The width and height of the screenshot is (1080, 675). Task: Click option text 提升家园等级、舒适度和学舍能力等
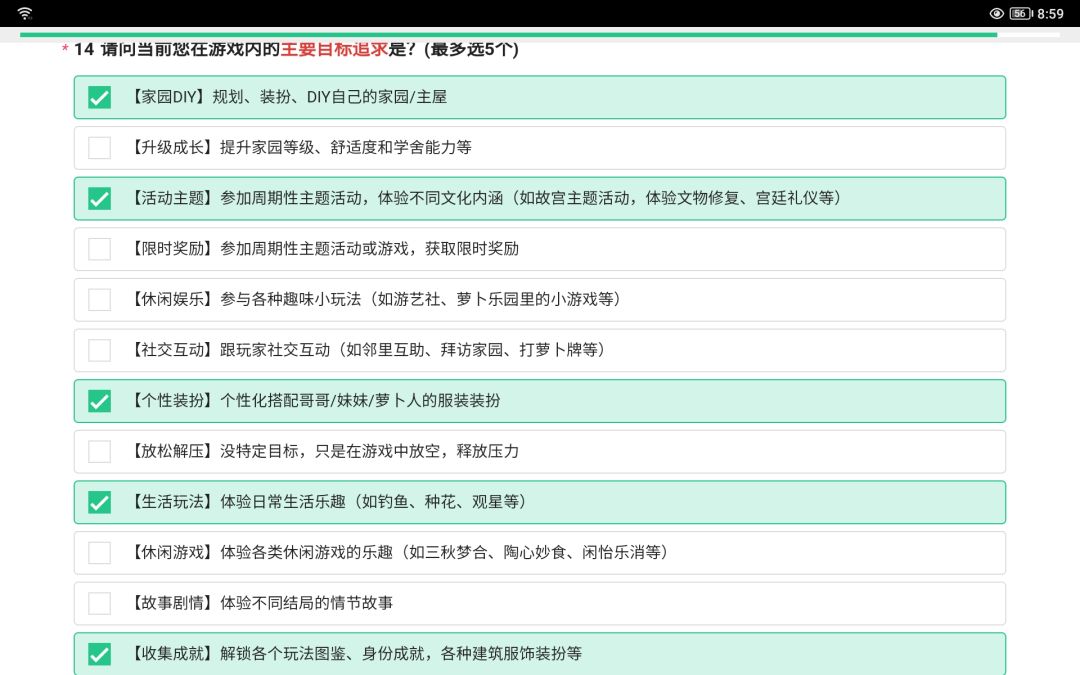tap(346, 147)
